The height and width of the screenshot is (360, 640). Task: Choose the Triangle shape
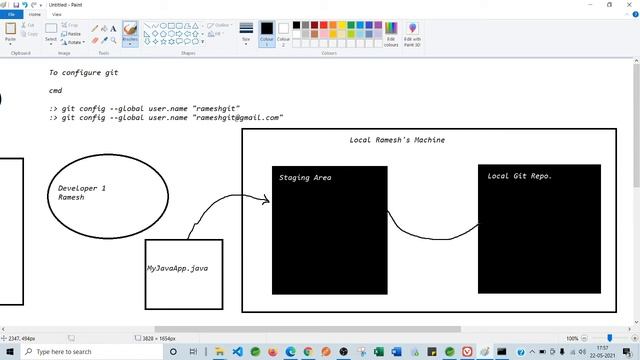(196, 26)
